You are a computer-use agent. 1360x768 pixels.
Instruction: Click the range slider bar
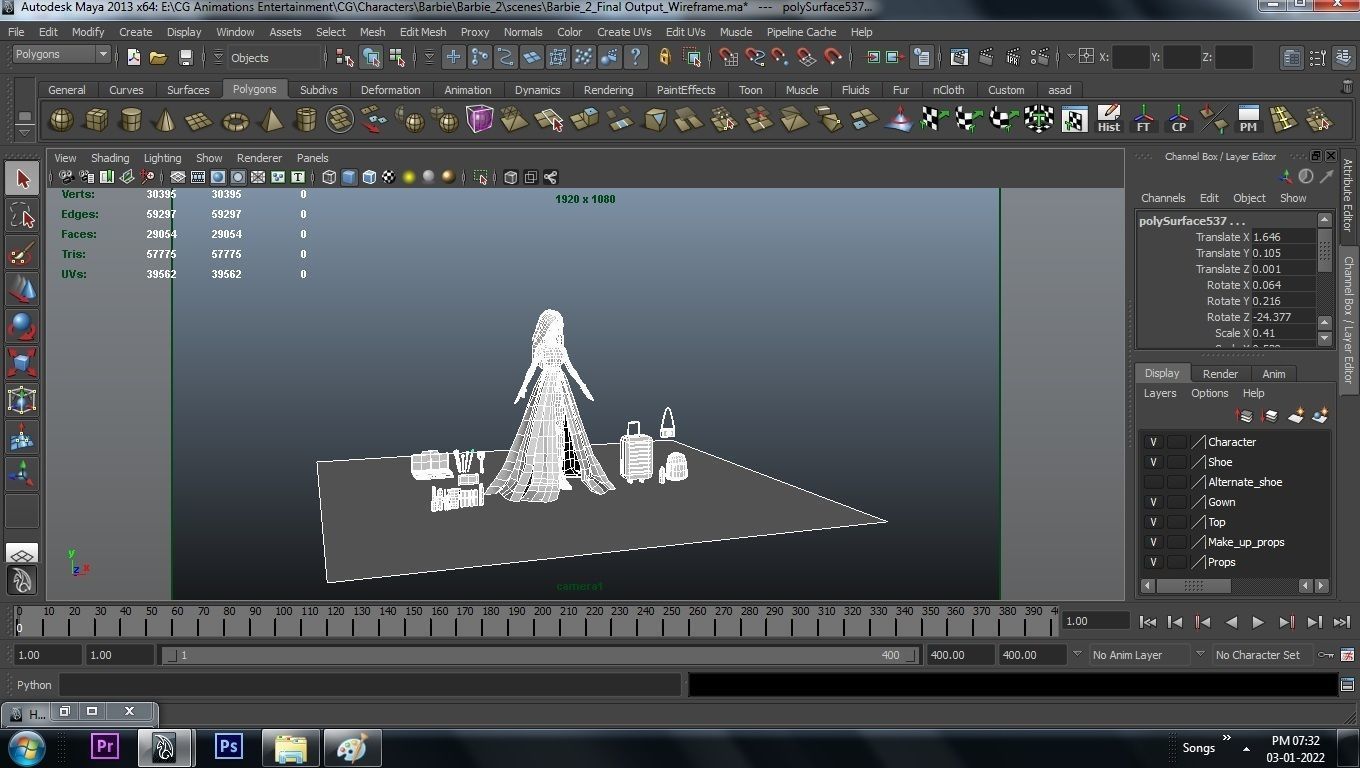click(541, 655)
